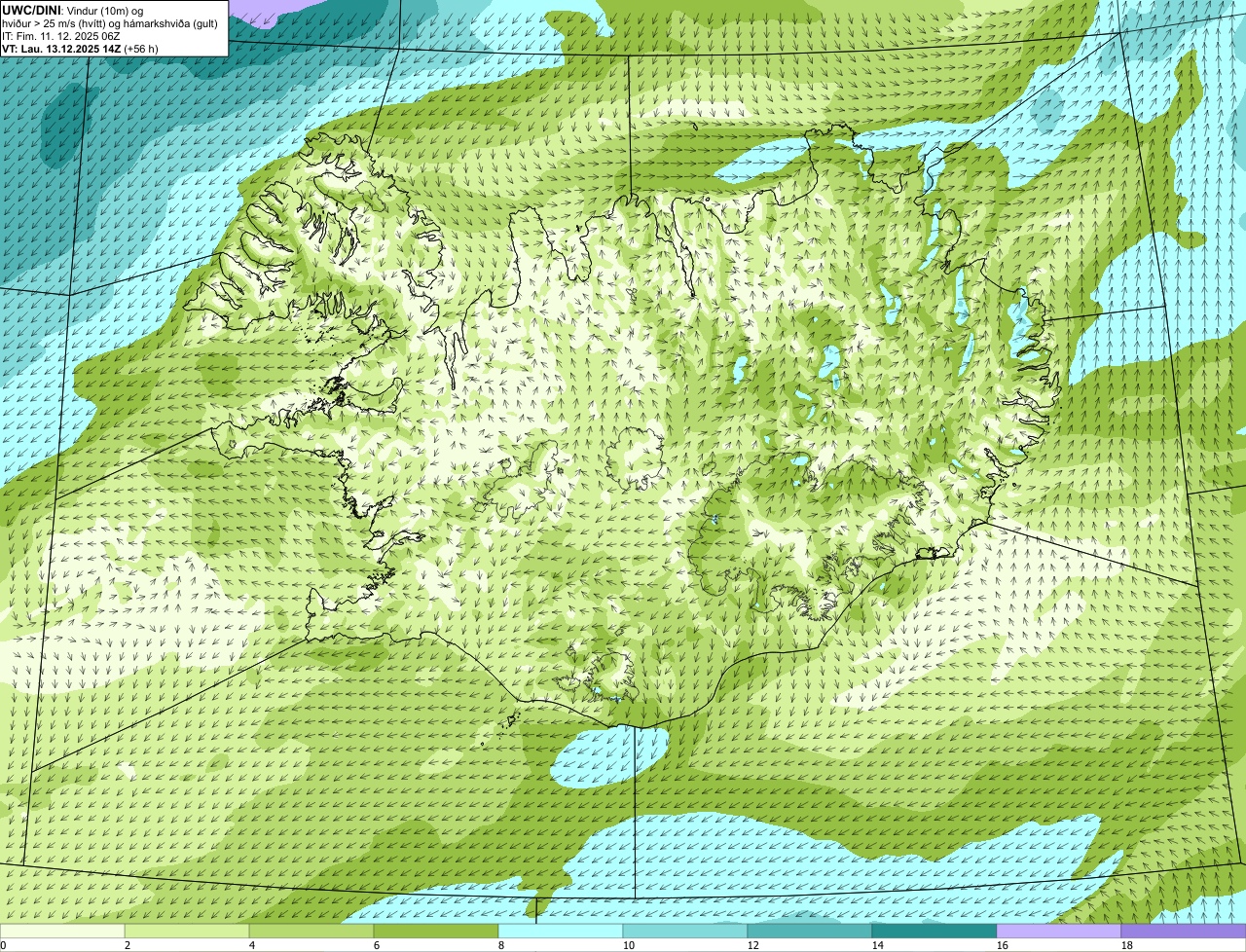
Task: Click the legend tick label 2
Action: (x=127, y=945)
